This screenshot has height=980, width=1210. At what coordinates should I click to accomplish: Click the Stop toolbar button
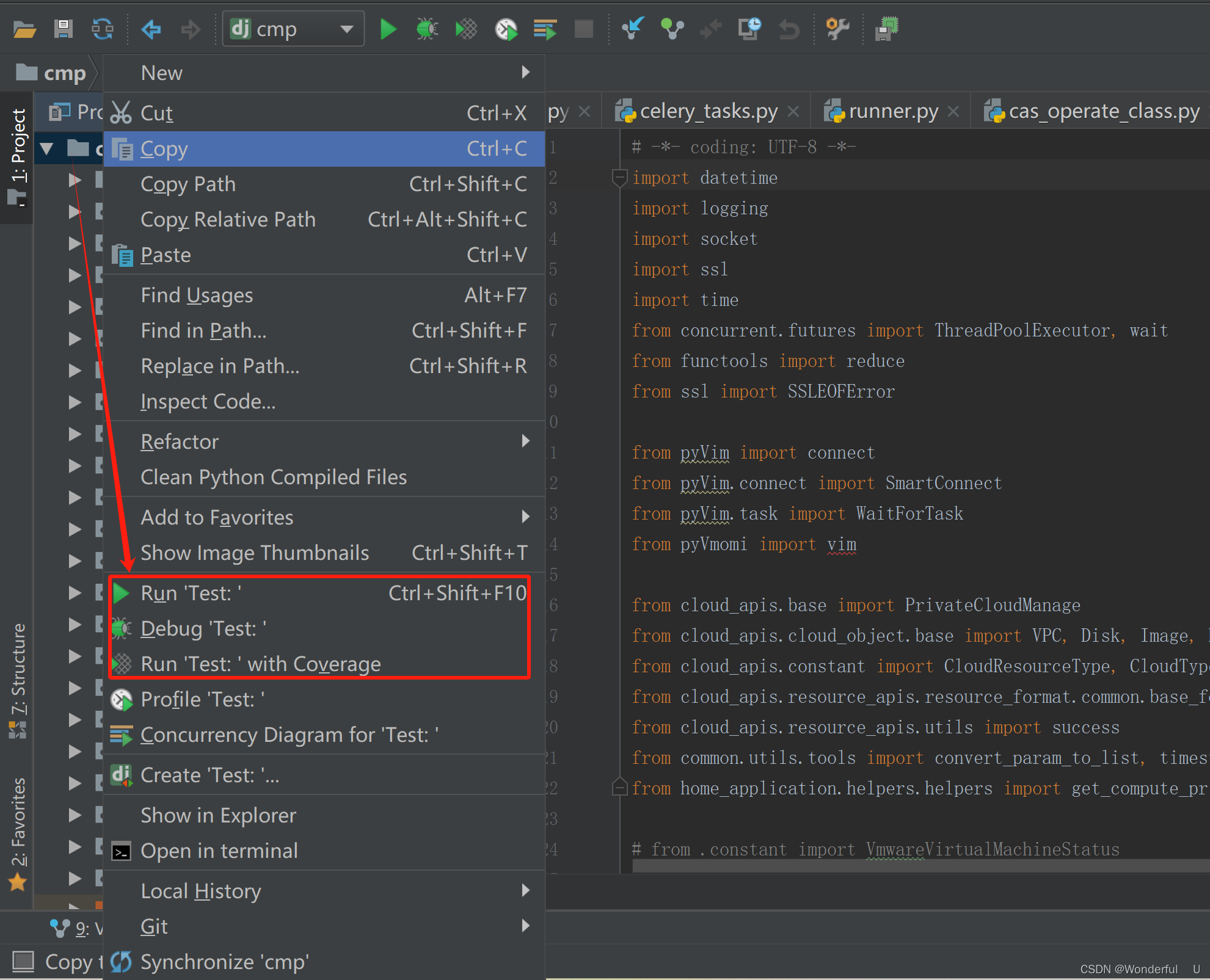584,29
